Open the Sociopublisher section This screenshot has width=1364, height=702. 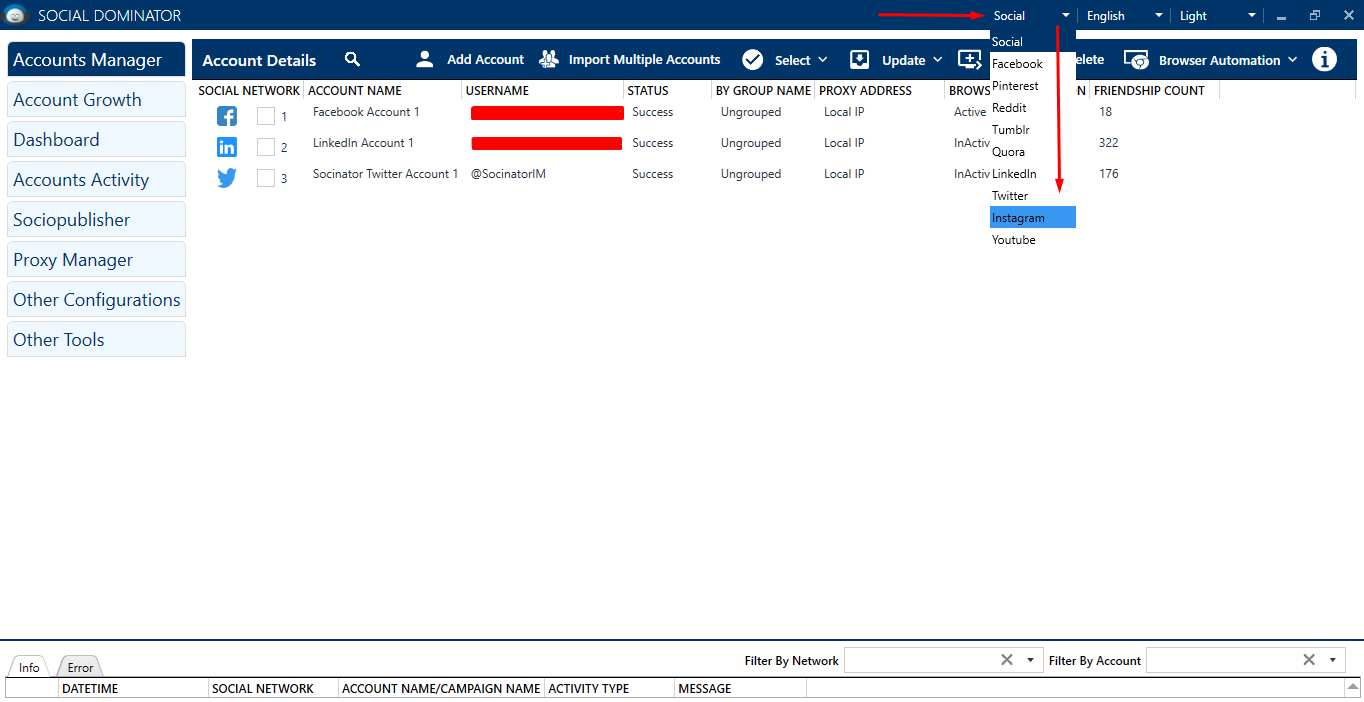(x=96, y=220)
